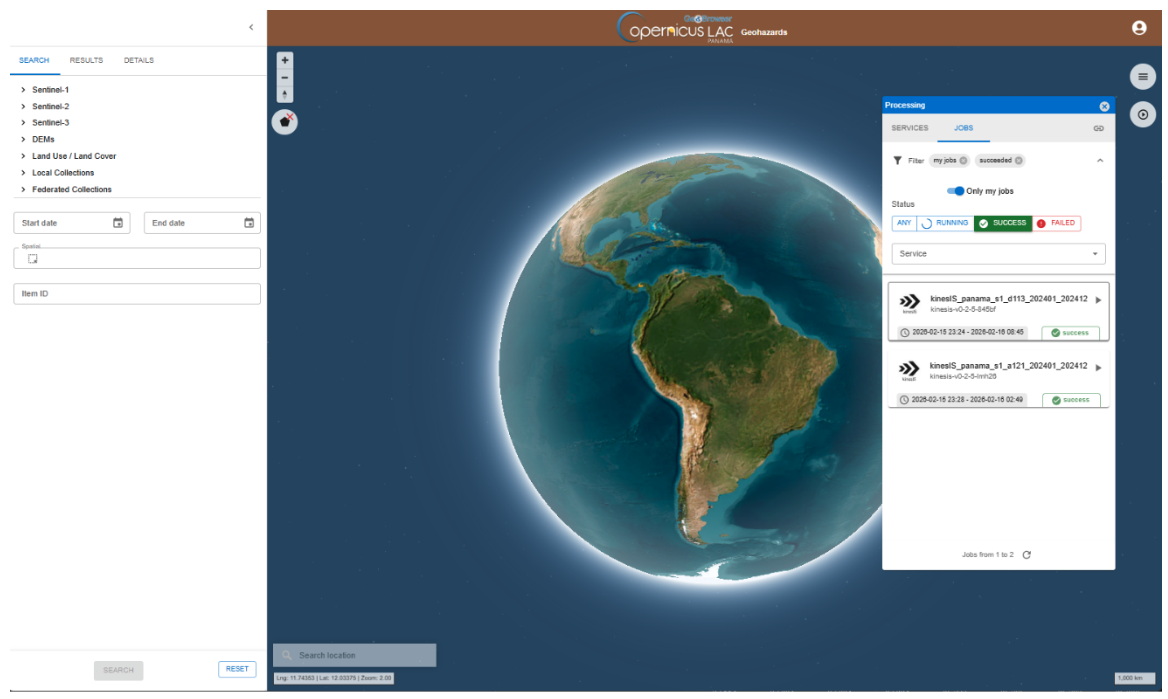Open the user account profile icon
Screen dimensions: 1168x699
coord(1138,28)
